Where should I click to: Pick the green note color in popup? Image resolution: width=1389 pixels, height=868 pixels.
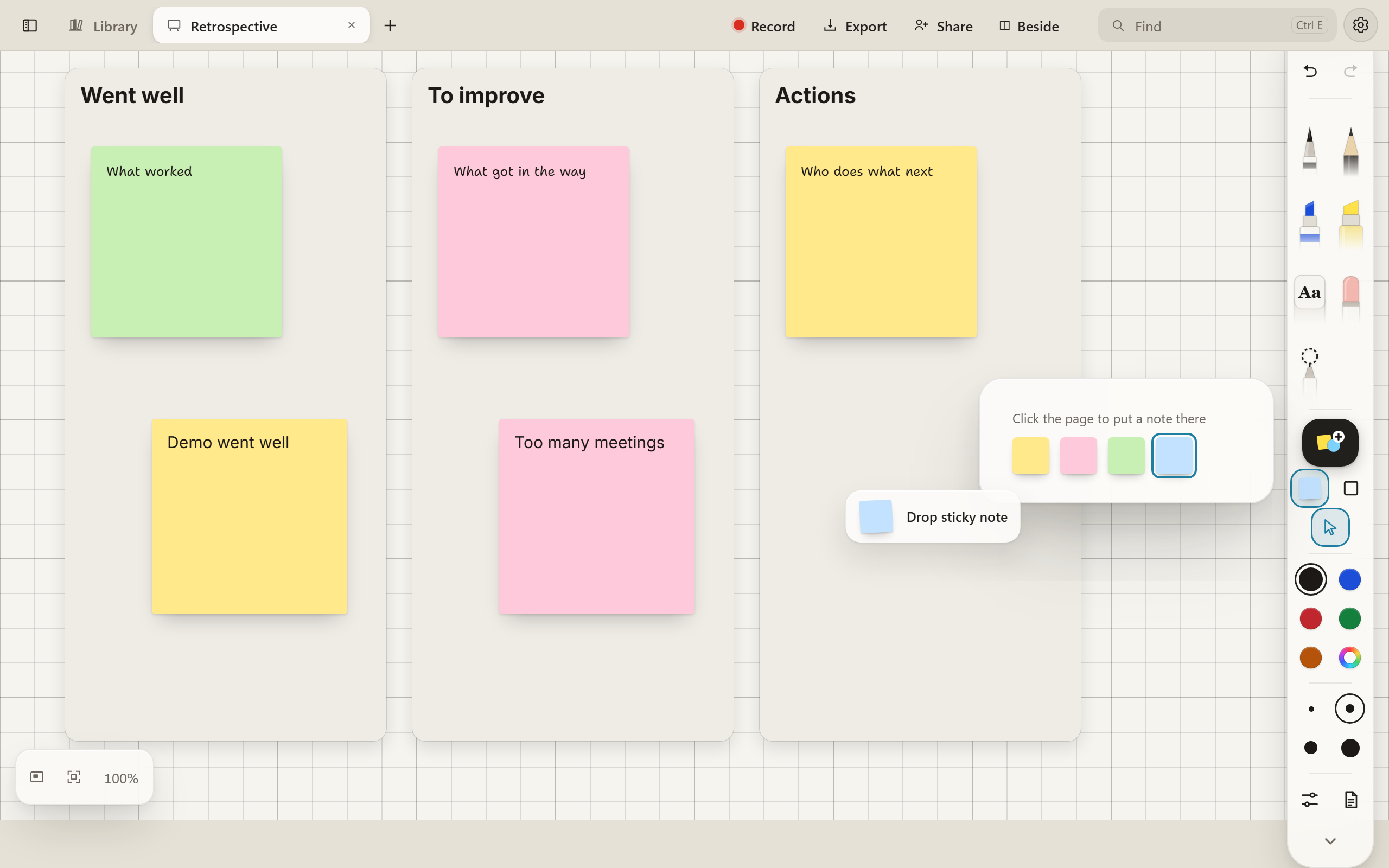1125,456
